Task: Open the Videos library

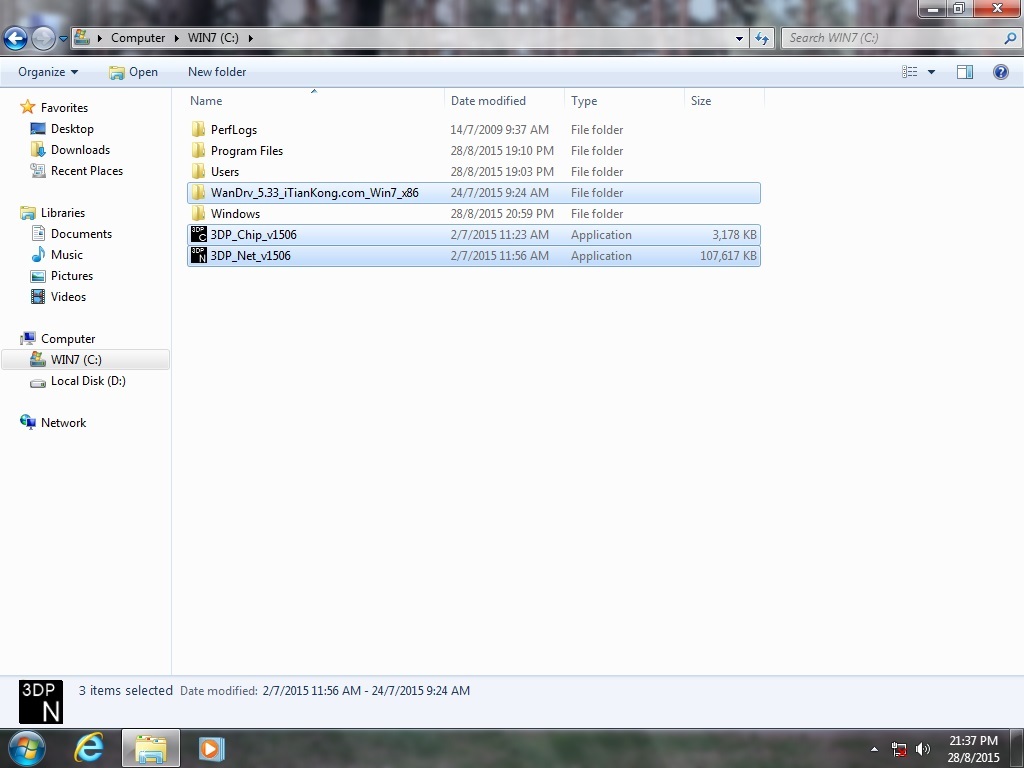Action: (68, 296)
